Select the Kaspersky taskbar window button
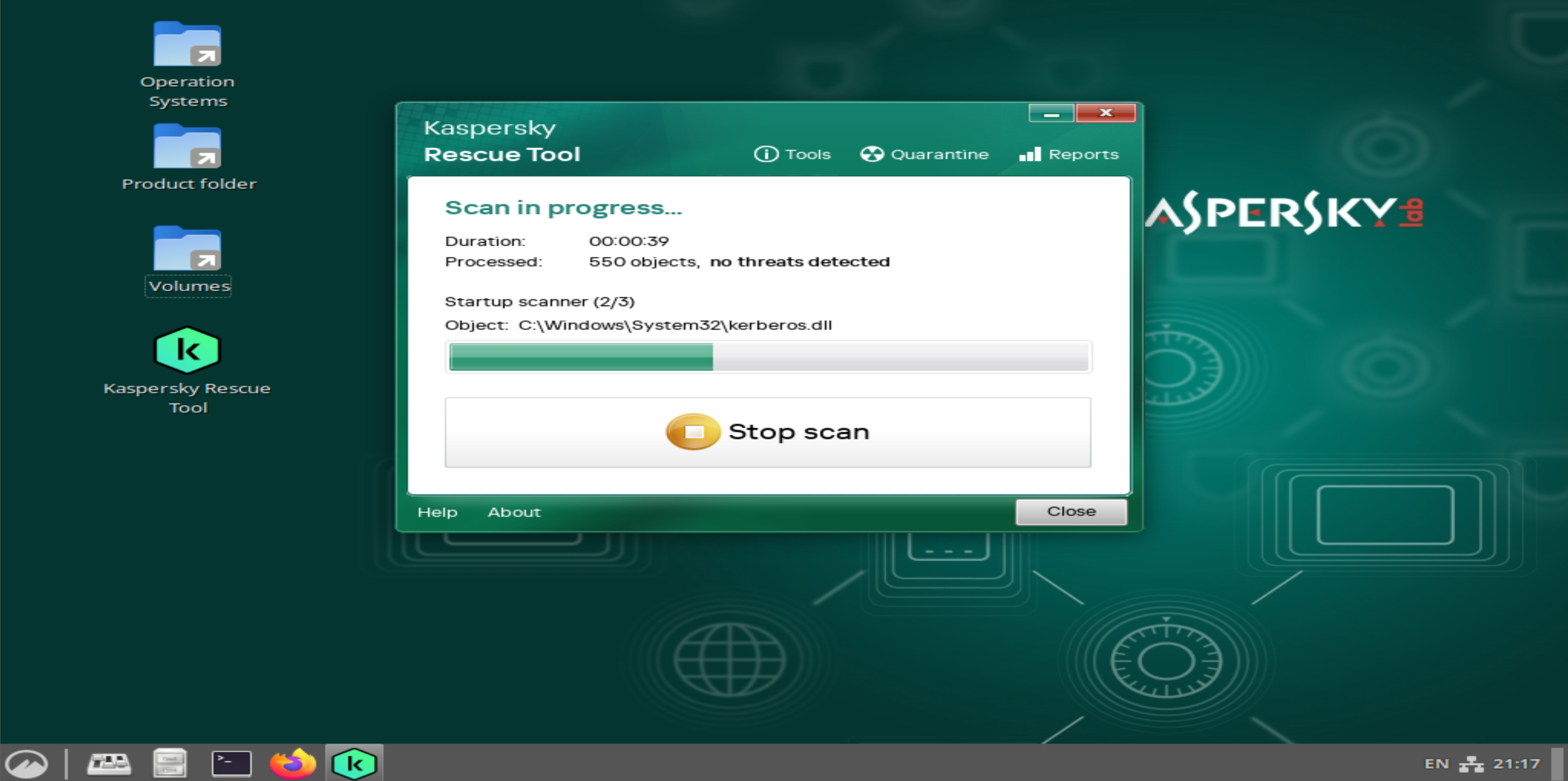The image size is (1568, 781). pyautogui.click(x=354, y=763)
